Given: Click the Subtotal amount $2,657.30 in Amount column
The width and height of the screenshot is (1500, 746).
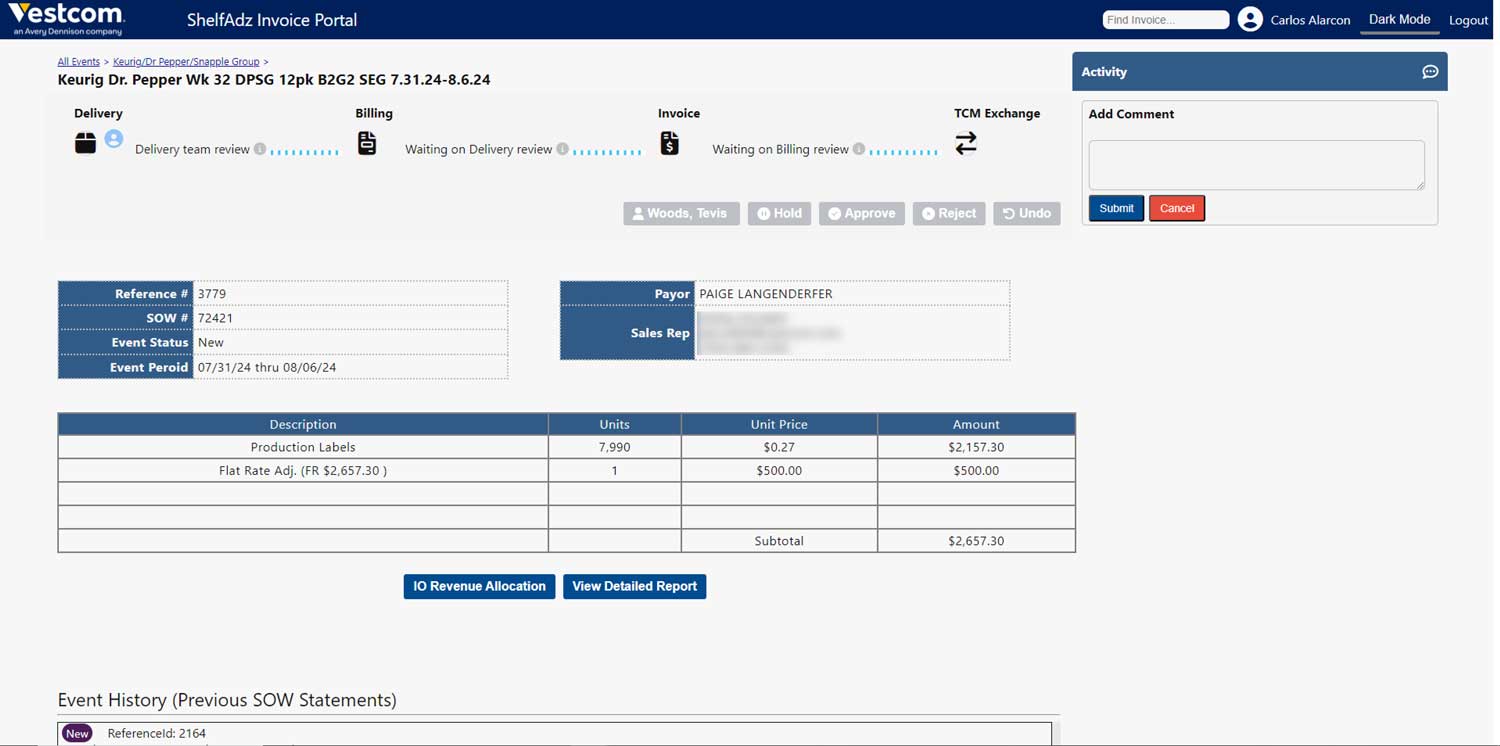Looking at the screenshot, I should point(976,541).
